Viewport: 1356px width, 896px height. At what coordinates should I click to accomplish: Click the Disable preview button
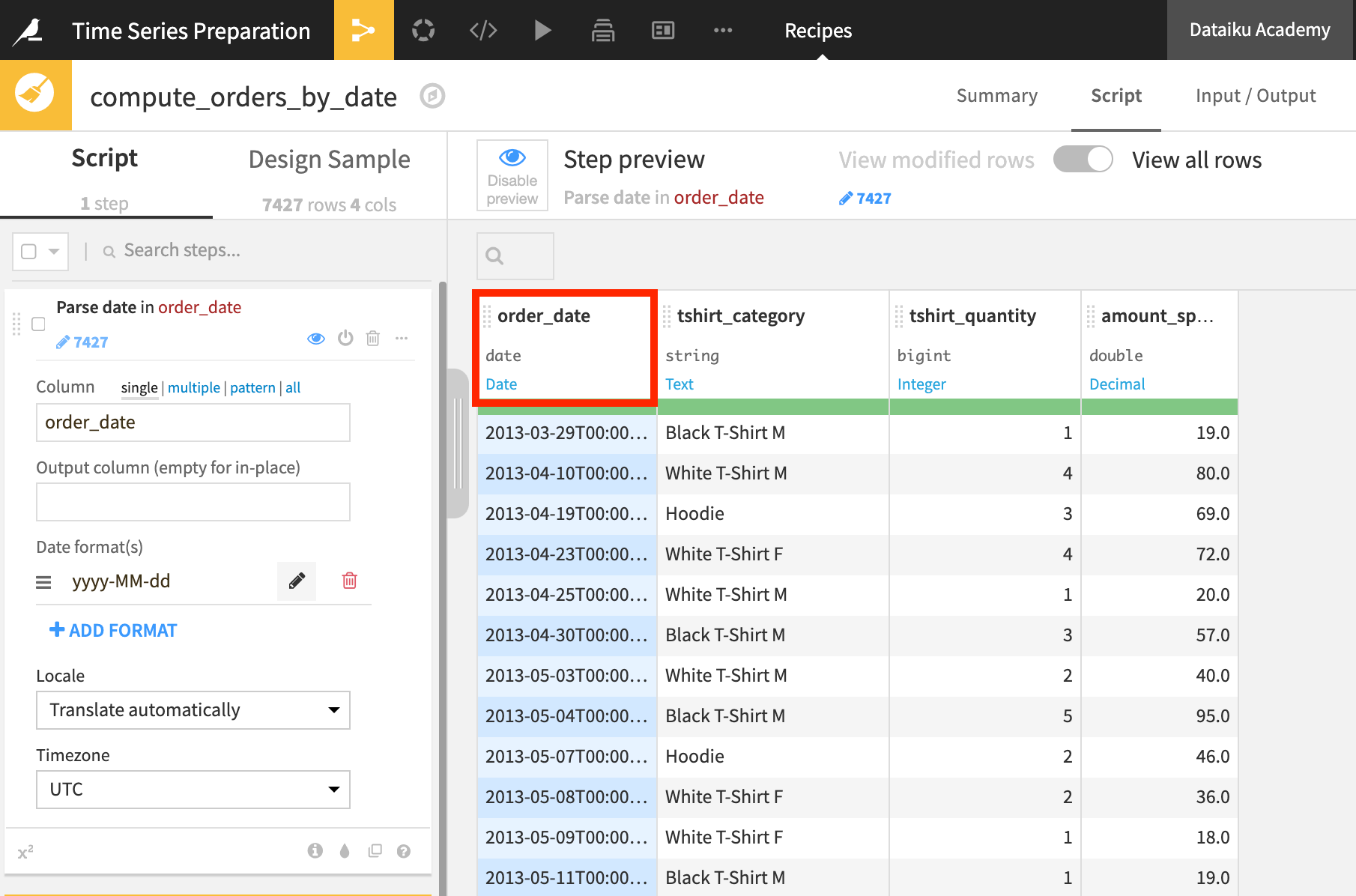click(512, 175)
